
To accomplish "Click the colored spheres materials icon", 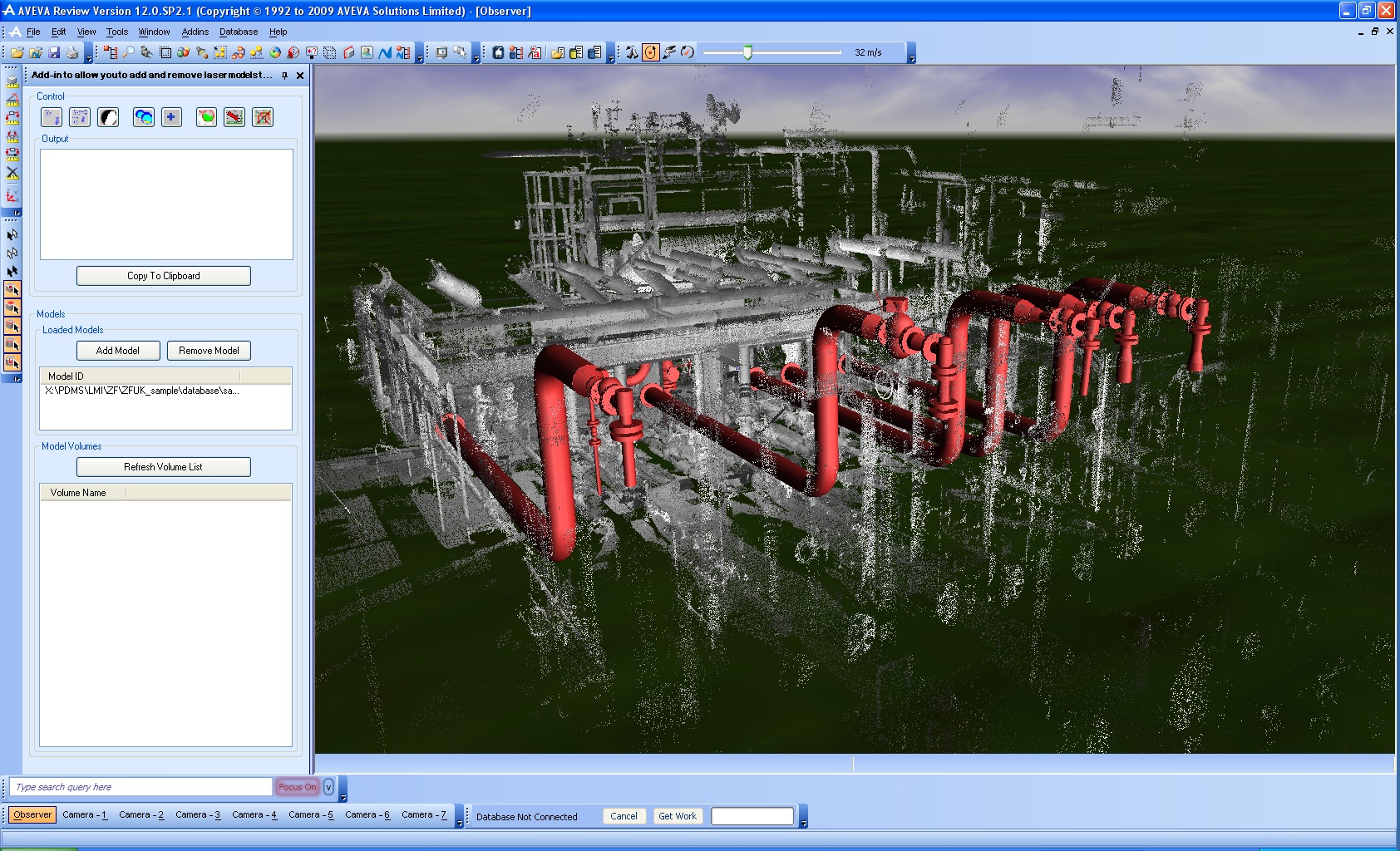I will (x=183, y=52).
